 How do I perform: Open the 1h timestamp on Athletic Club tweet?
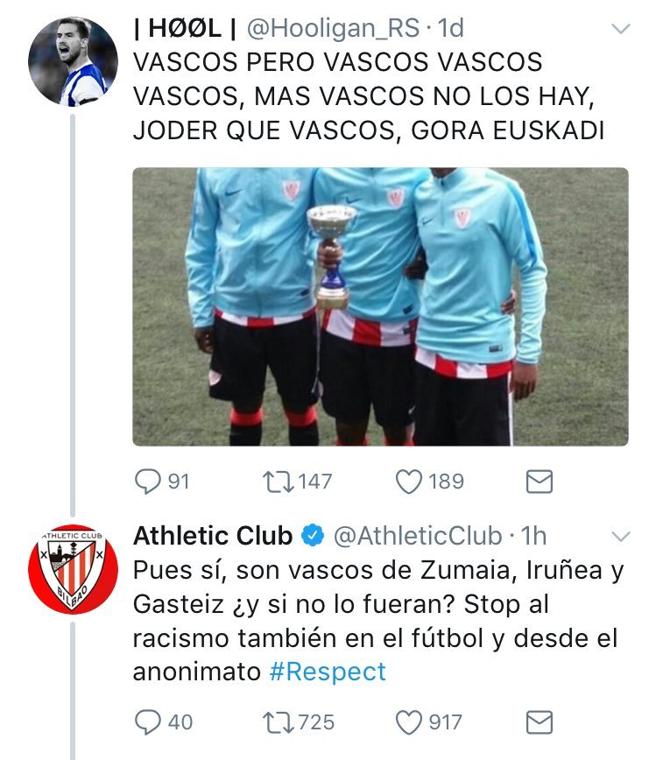click(x=534, y=536)
